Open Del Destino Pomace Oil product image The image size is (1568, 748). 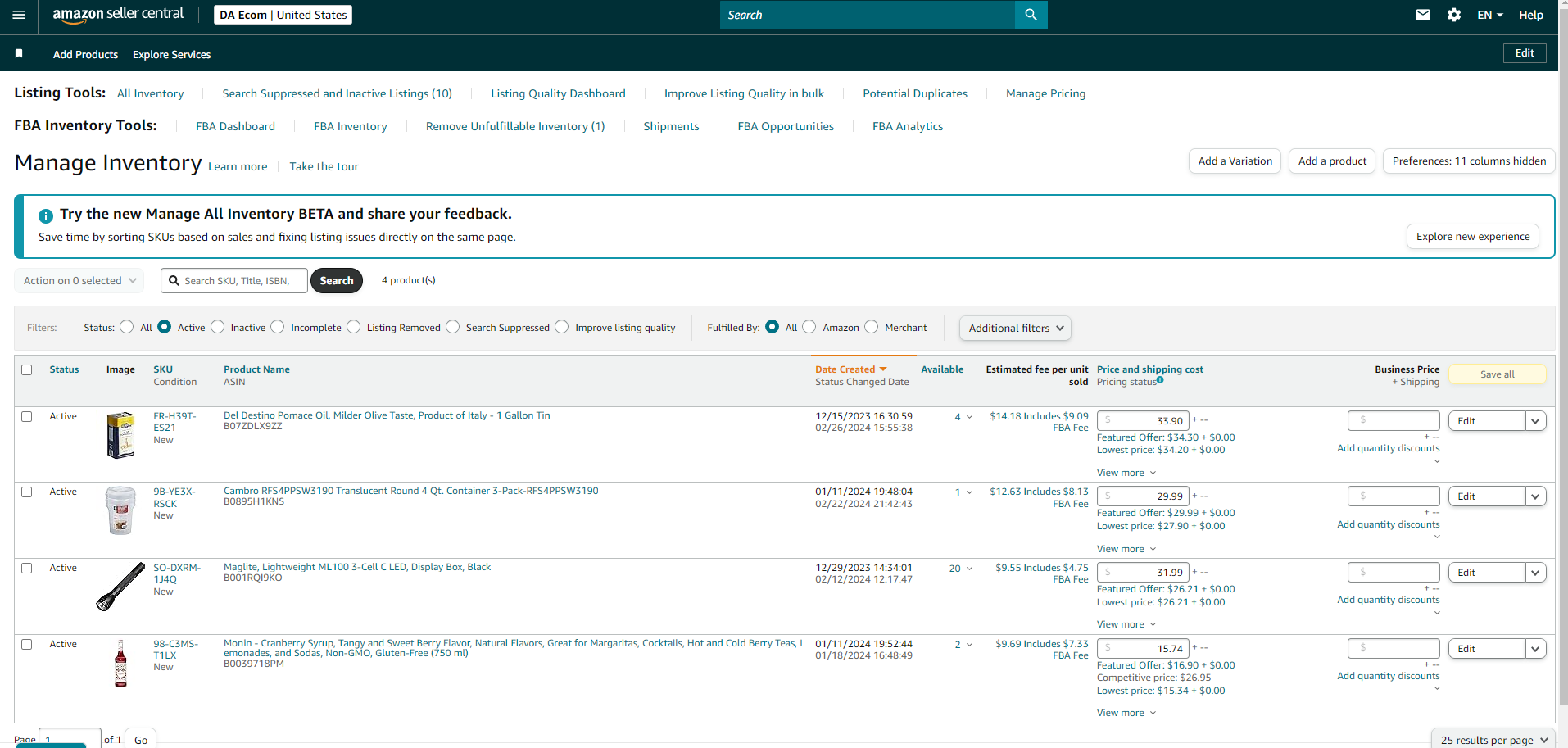click(x=120, y=435)
